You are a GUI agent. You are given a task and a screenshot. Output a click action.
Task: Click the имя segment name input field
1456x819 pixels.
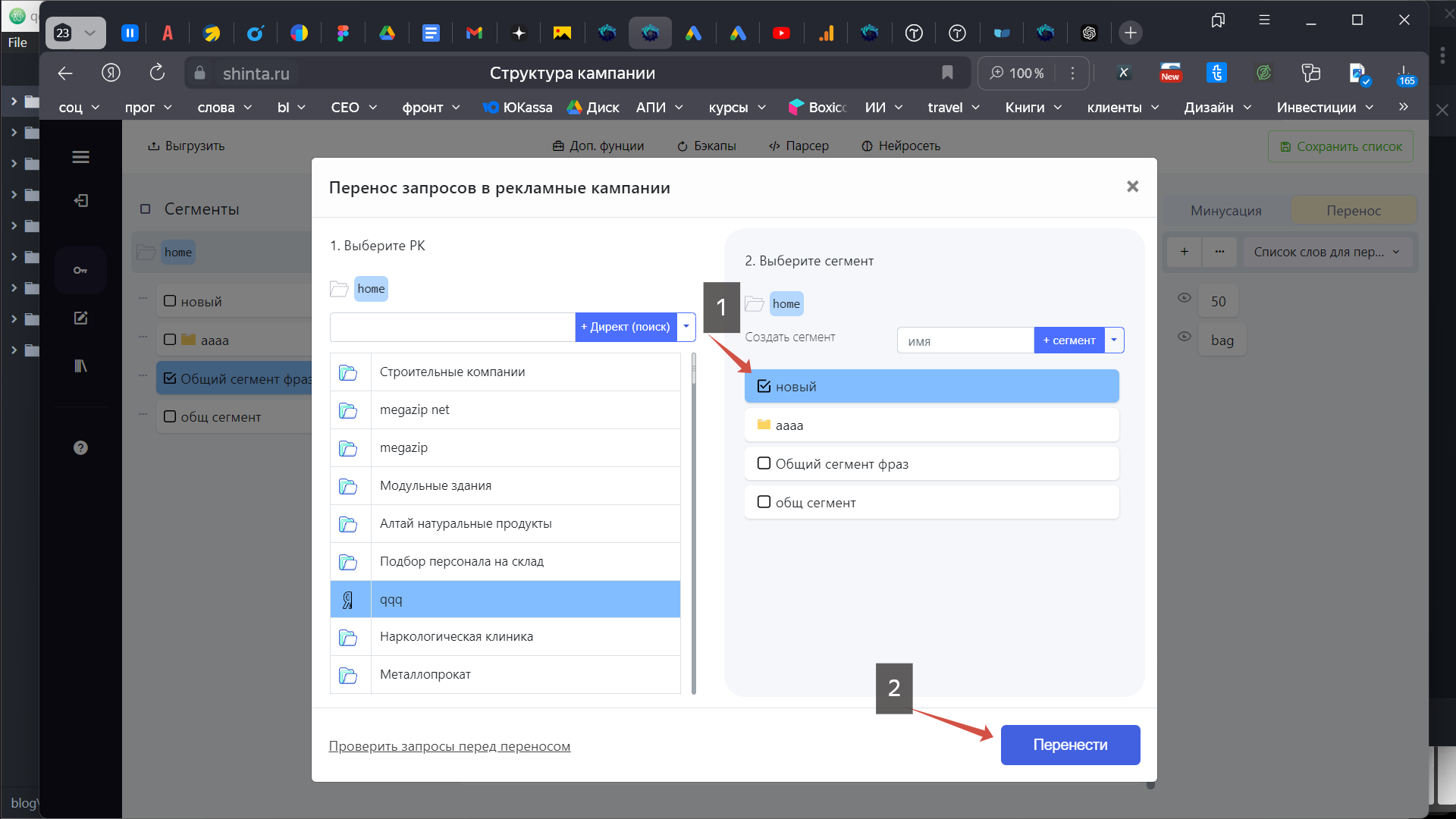pos(965,340)
